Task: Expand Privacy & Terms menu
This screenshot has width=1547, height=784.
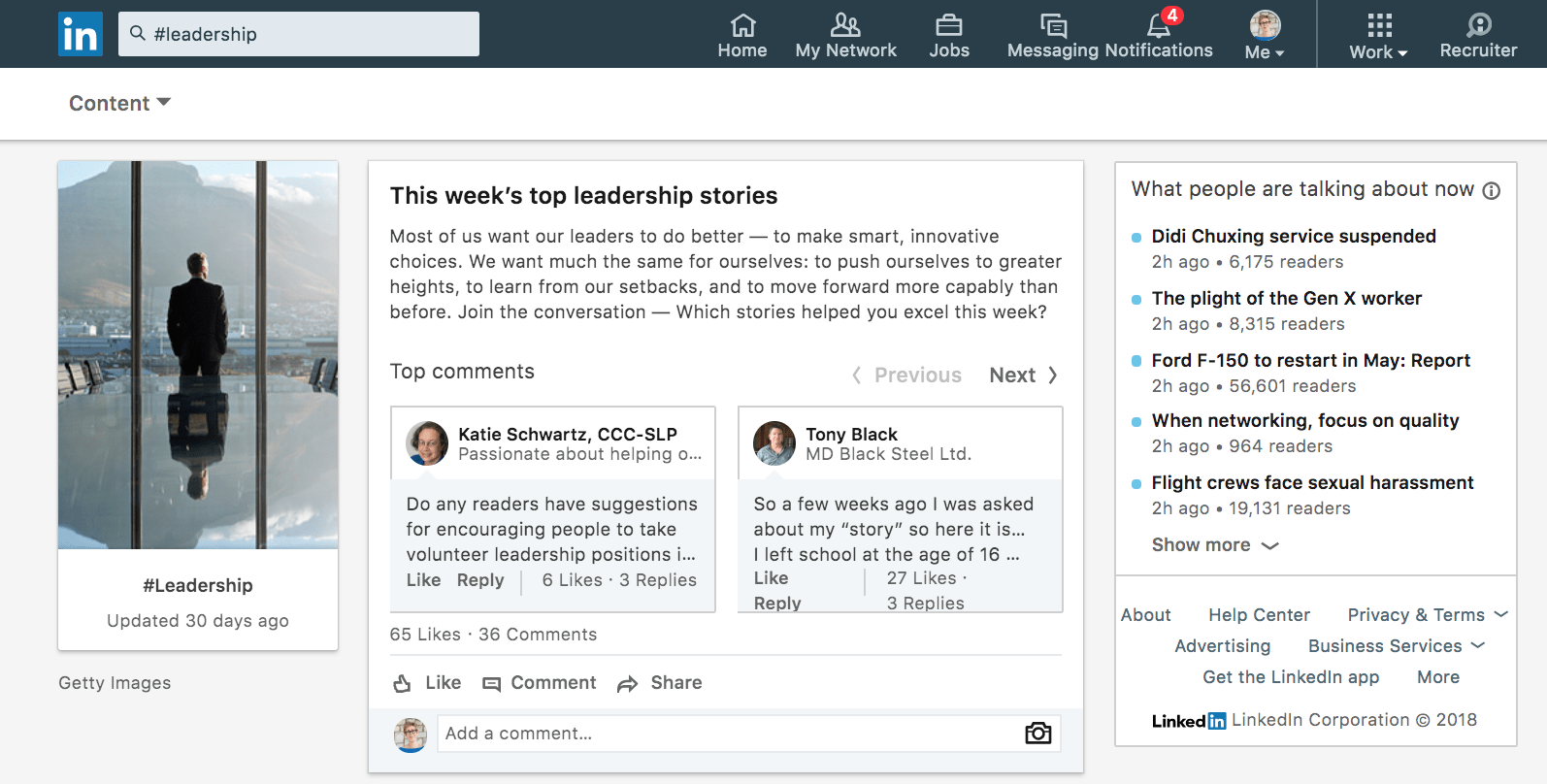Action: pos(1428,615)
